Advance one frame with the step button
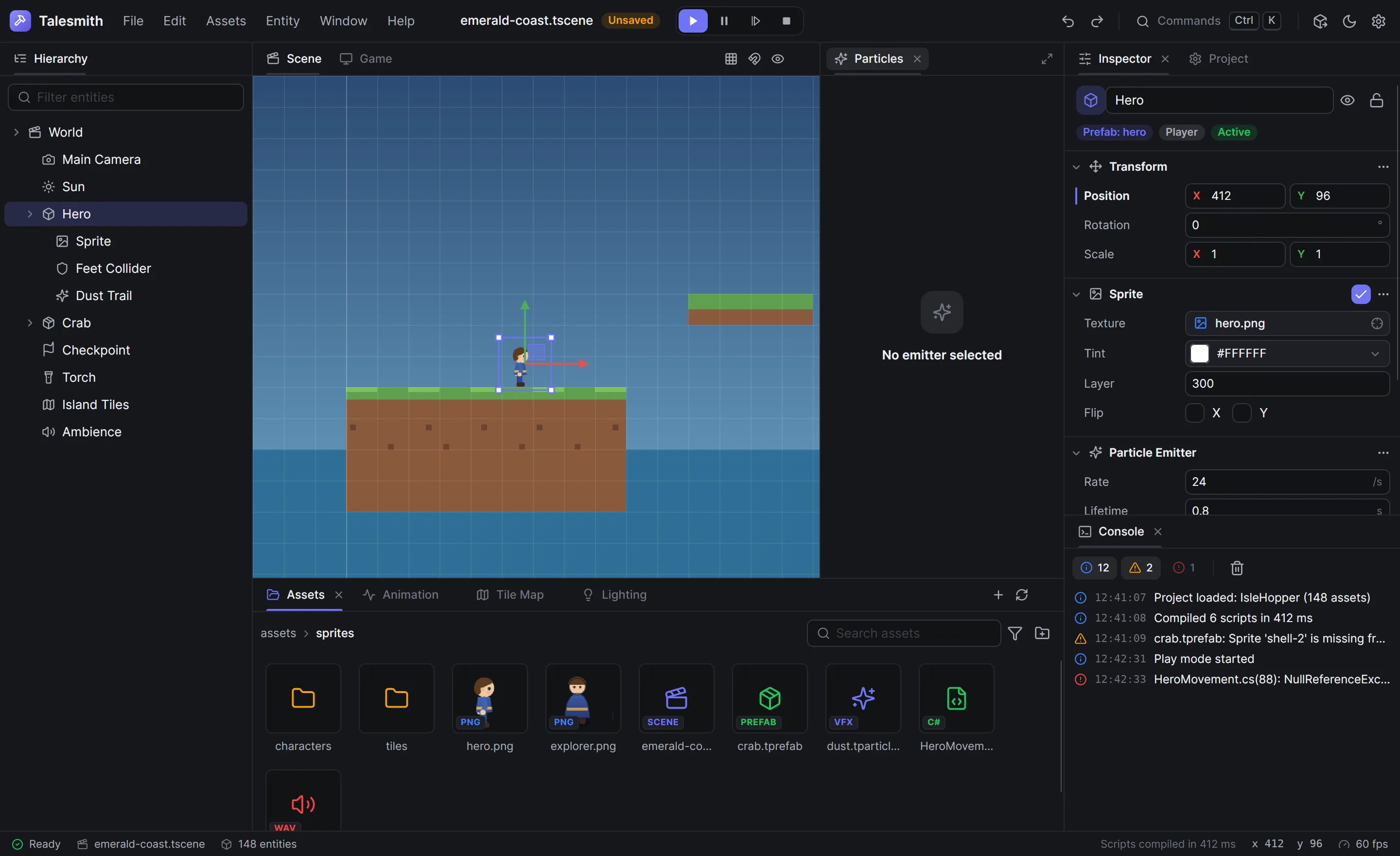Screen dimensions: 1400x856 (x=755, y=21)
